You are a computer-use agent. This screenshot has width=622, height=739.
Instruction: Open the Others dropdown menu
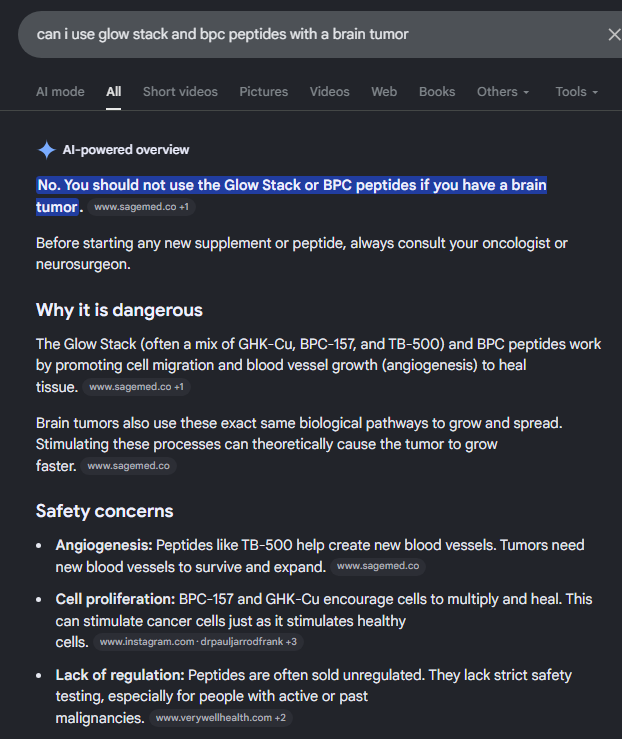click(503, 91)
